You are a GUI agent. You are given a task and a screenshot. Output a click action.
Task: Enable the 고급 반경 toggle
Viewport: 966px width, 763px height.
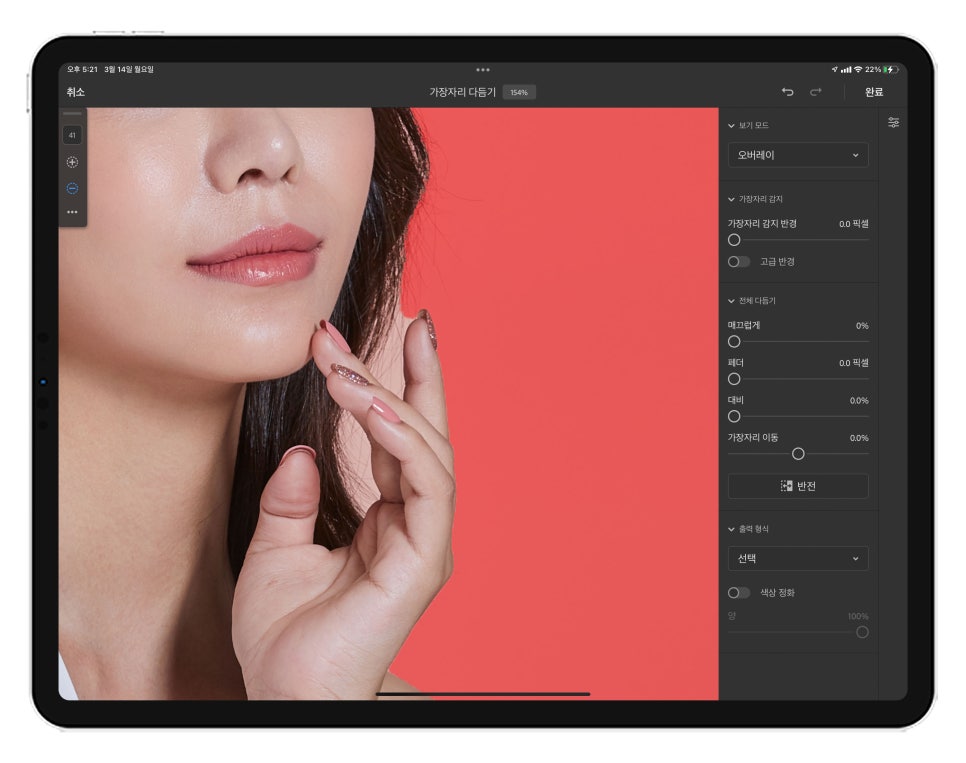(739, 262)
